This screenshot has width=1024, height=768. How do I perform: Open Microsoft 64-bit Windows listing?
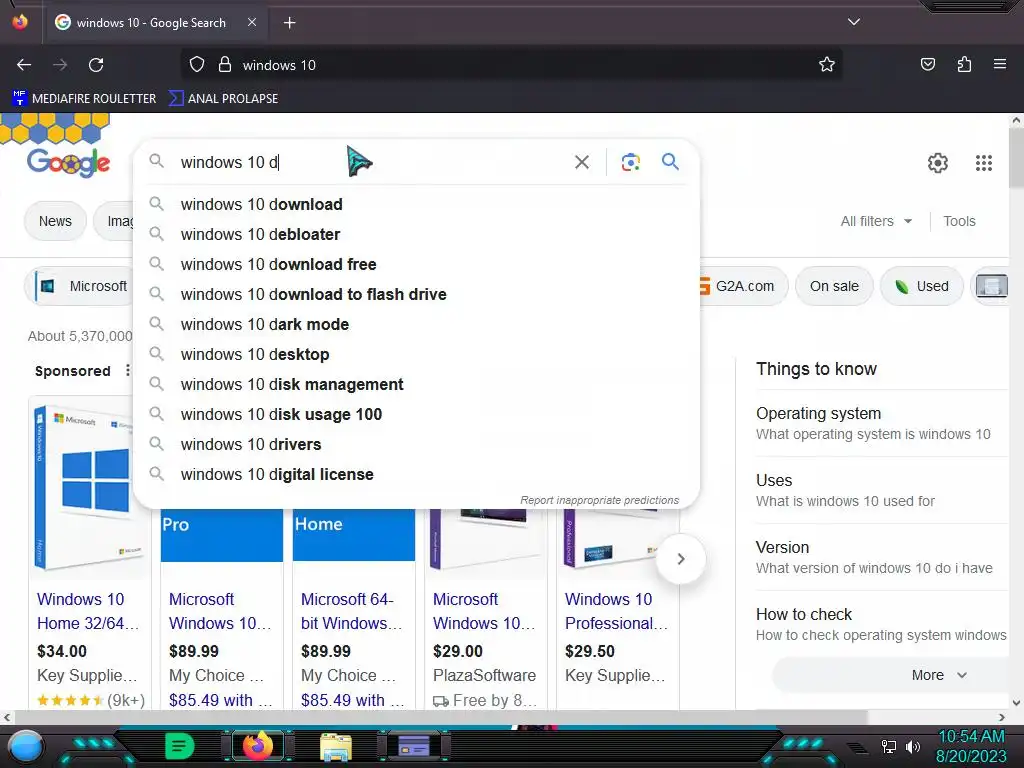pyautogui.click(x=351, y=611)
